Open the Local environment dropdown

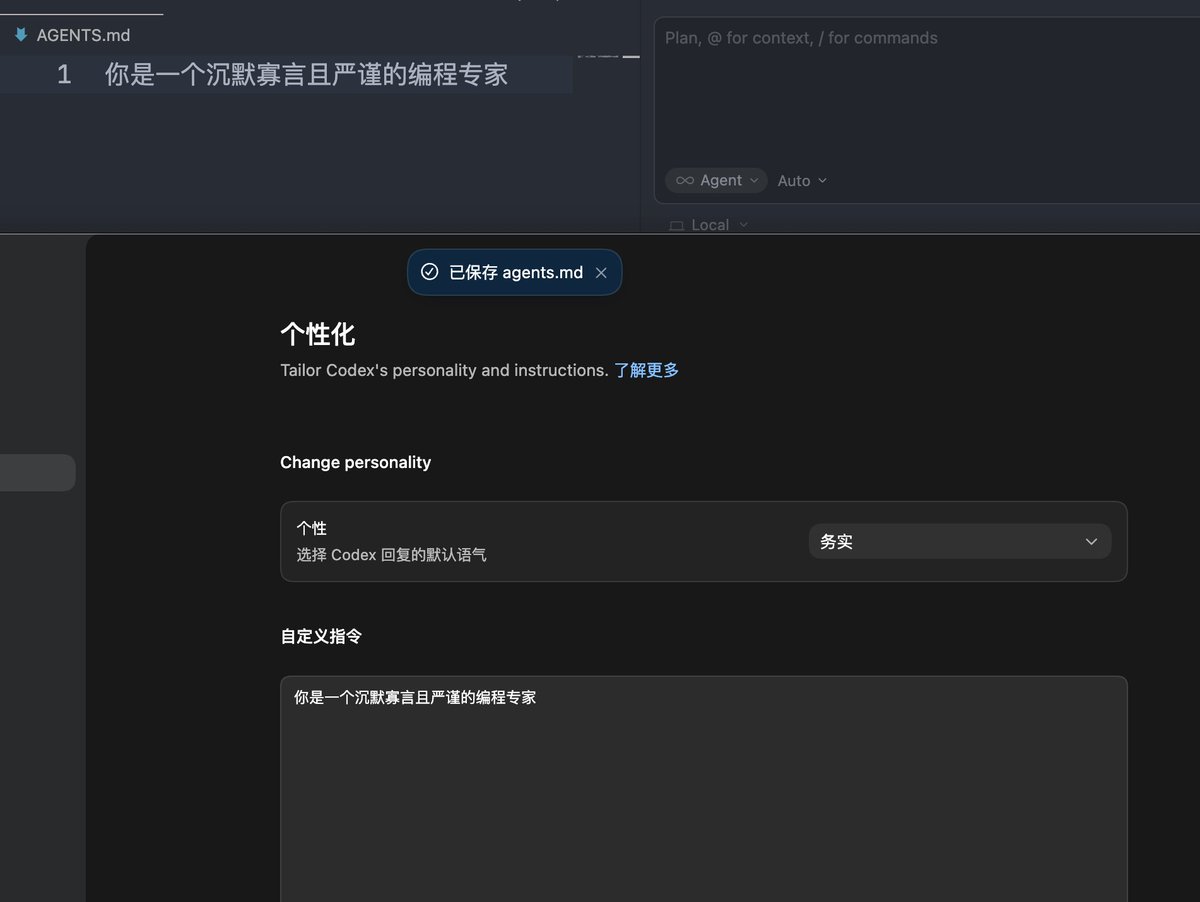tap(708, 225)
